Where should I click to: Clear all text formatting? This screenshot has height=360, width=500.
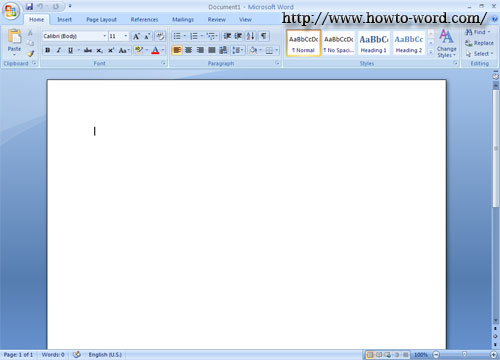pyautogui.click(x=160, y=36)
